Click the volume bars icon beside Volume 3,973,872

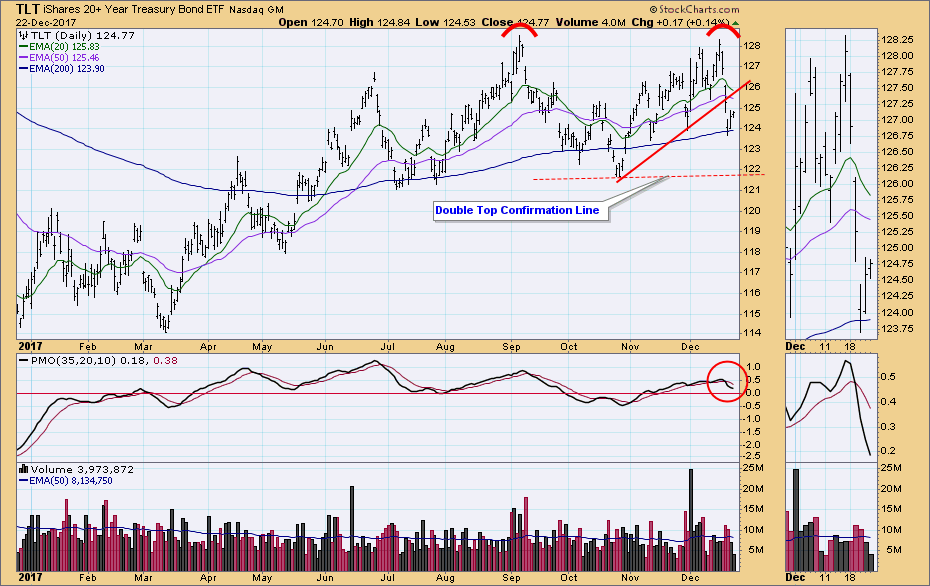click(x=24, y=469)
